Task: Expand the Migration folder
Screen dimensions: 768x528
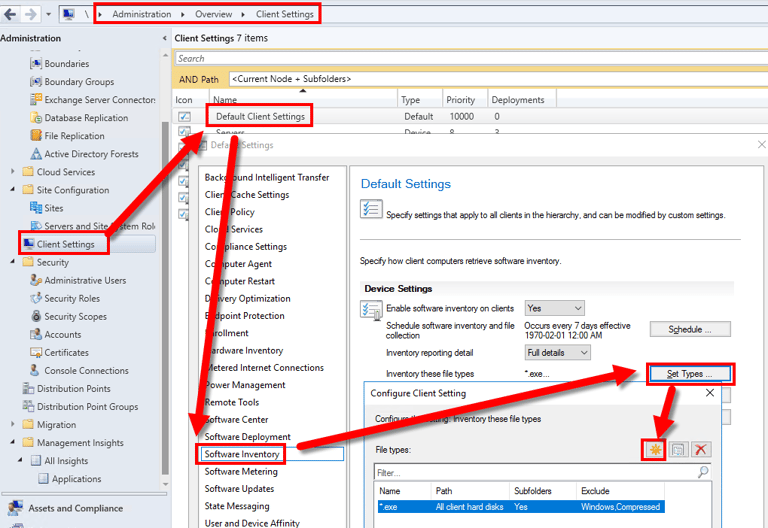Action: click(13, 424)
